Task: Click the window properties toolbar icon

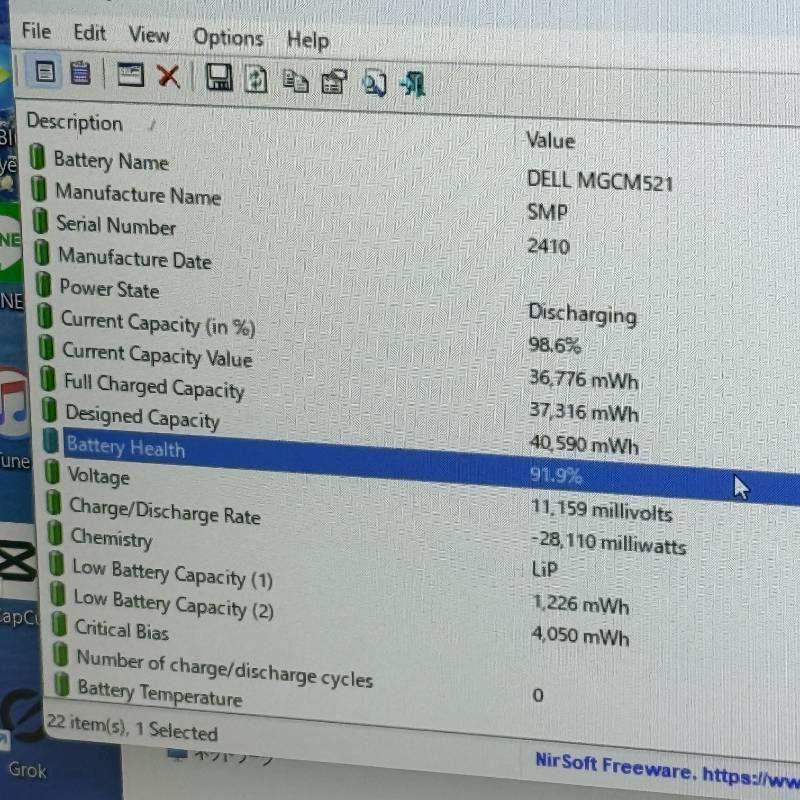Action: point(131,75)
